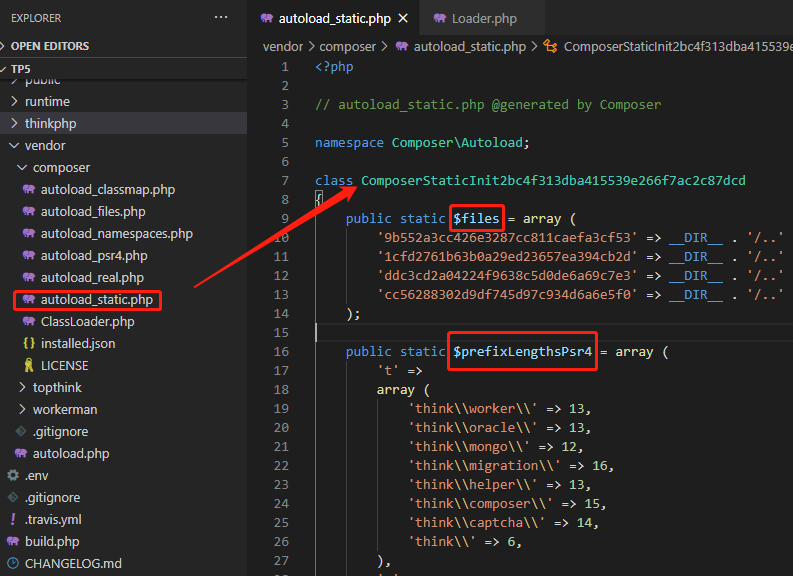Click the JSON braces icon beside installed.json

[29, 343]
